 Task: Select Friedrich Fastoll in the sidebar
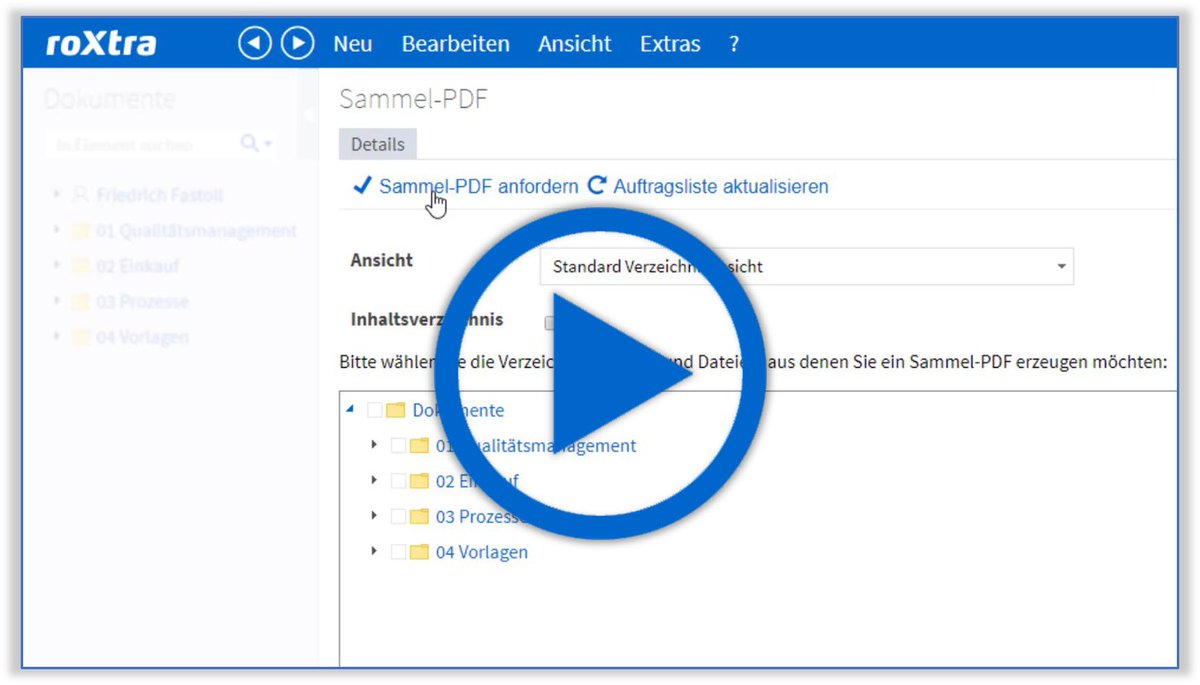point(160,195)
